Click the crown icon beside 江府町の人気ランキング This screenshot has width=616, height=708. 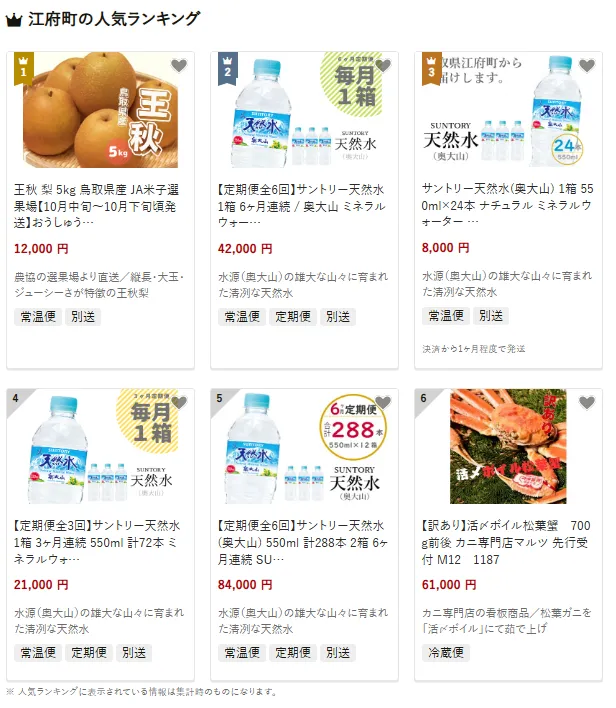pyautogui.click(x=14, y=20)
